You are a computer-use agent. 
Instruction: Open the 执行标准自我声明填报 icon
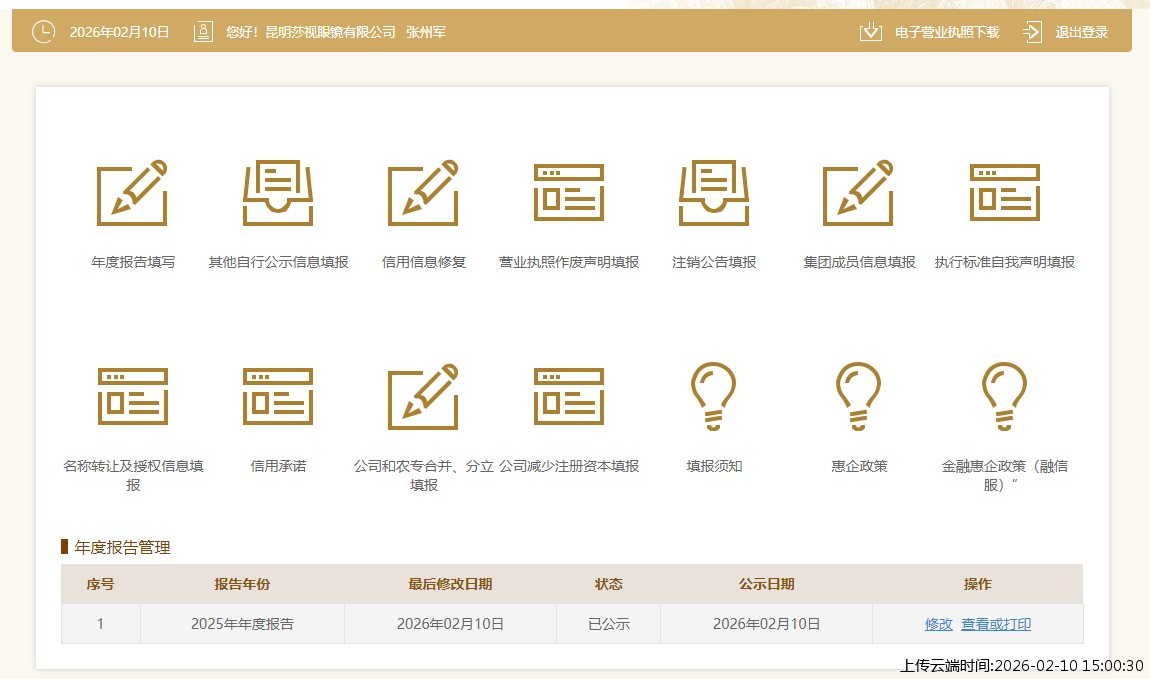coord(1004,193)
